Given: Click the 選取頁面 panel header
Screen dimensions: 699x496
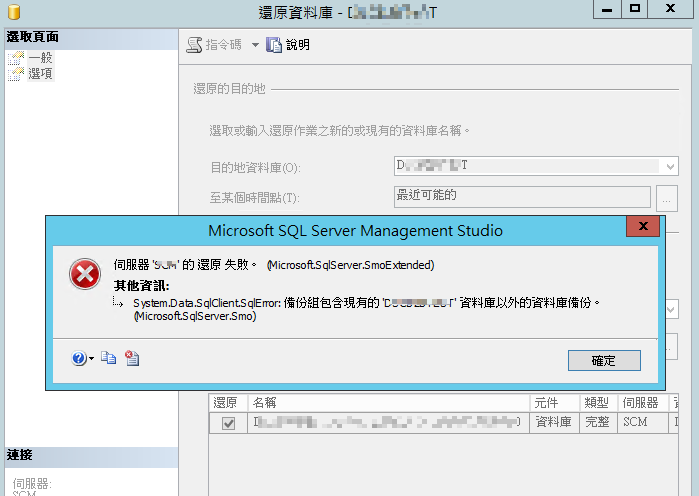Looking at the screenshot, I should point(91,37).
